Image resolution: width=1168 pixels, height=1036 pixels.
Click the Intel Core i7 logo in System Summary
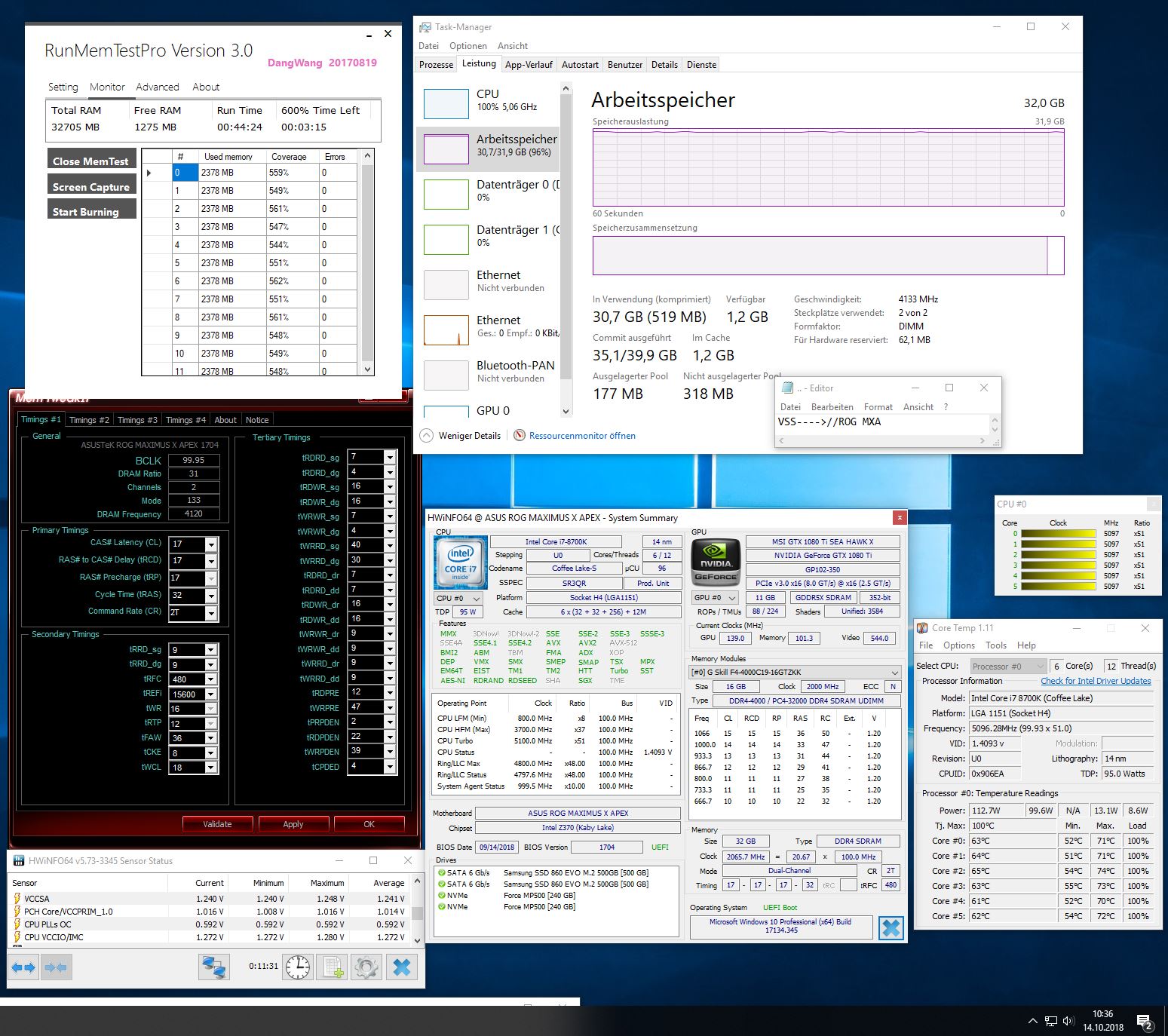click(460, 562)
